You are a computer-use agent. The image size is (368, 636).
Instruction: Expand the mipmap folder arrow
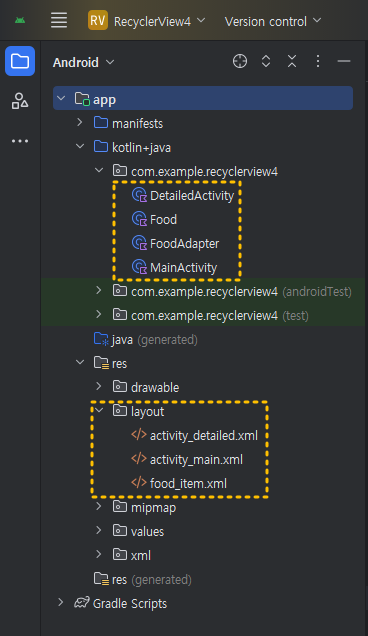tap(99, 506)
